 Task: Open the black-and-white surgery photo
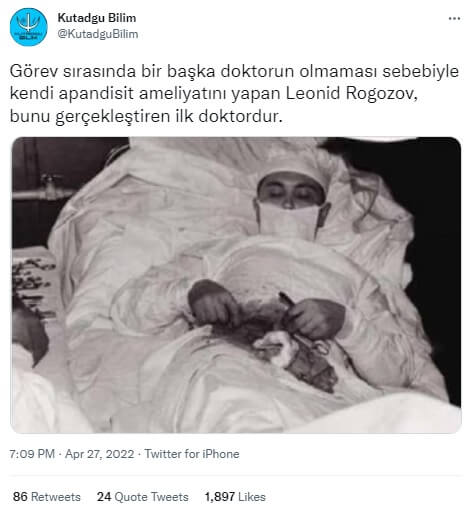coord(236,285)
